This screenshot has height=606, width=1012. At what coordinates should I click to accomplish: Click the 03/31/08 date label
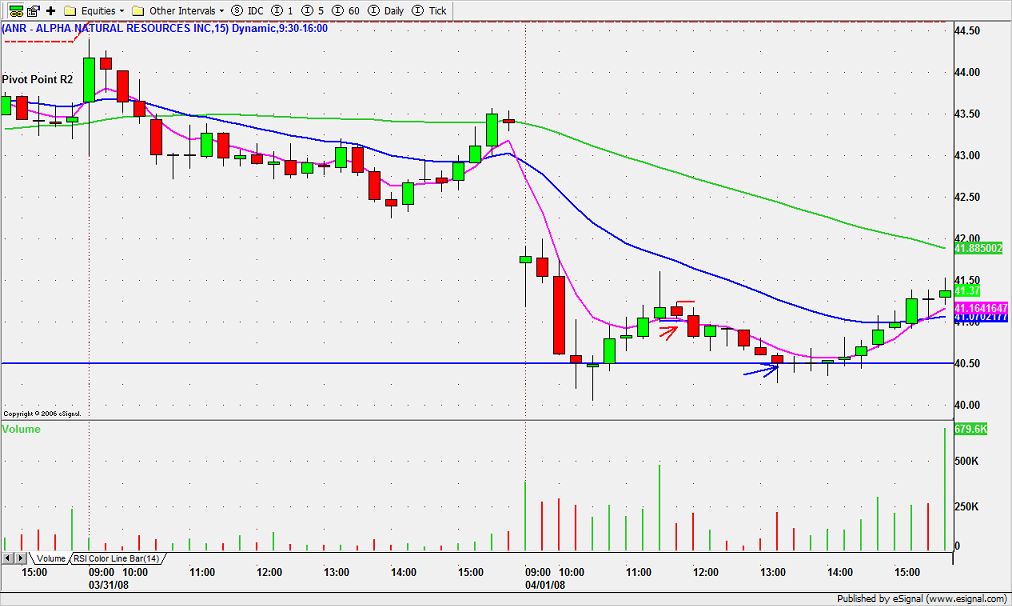pos(108,585)
